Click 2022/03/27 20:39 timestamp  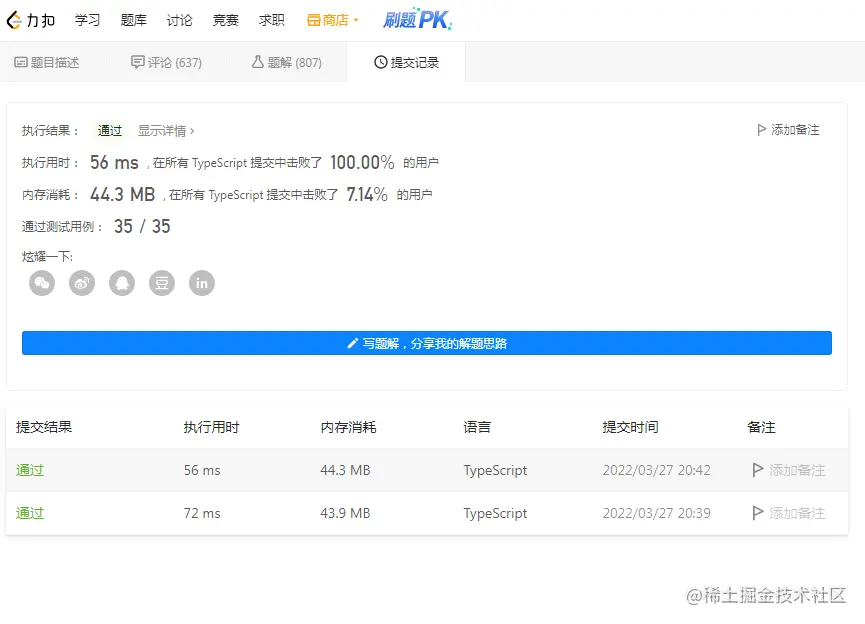click(x=656, y=513)
